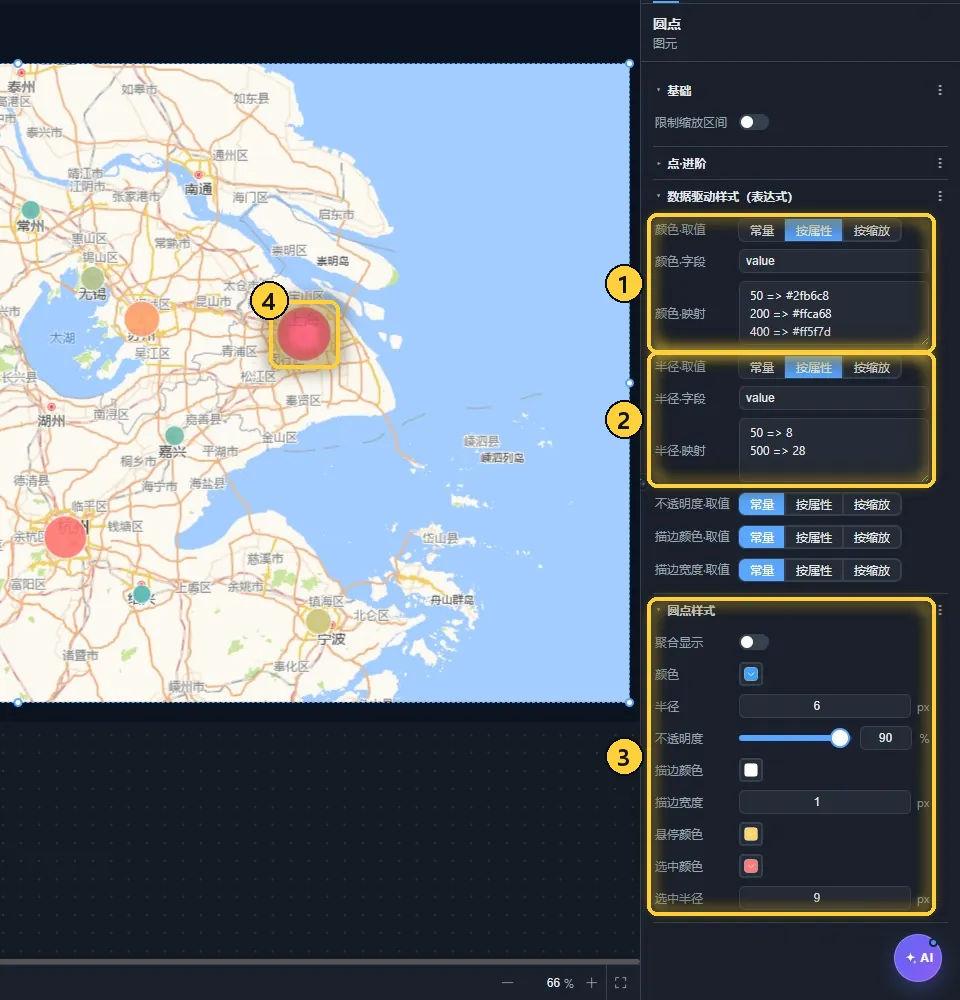Expand the 点·进阶 section

658,163
